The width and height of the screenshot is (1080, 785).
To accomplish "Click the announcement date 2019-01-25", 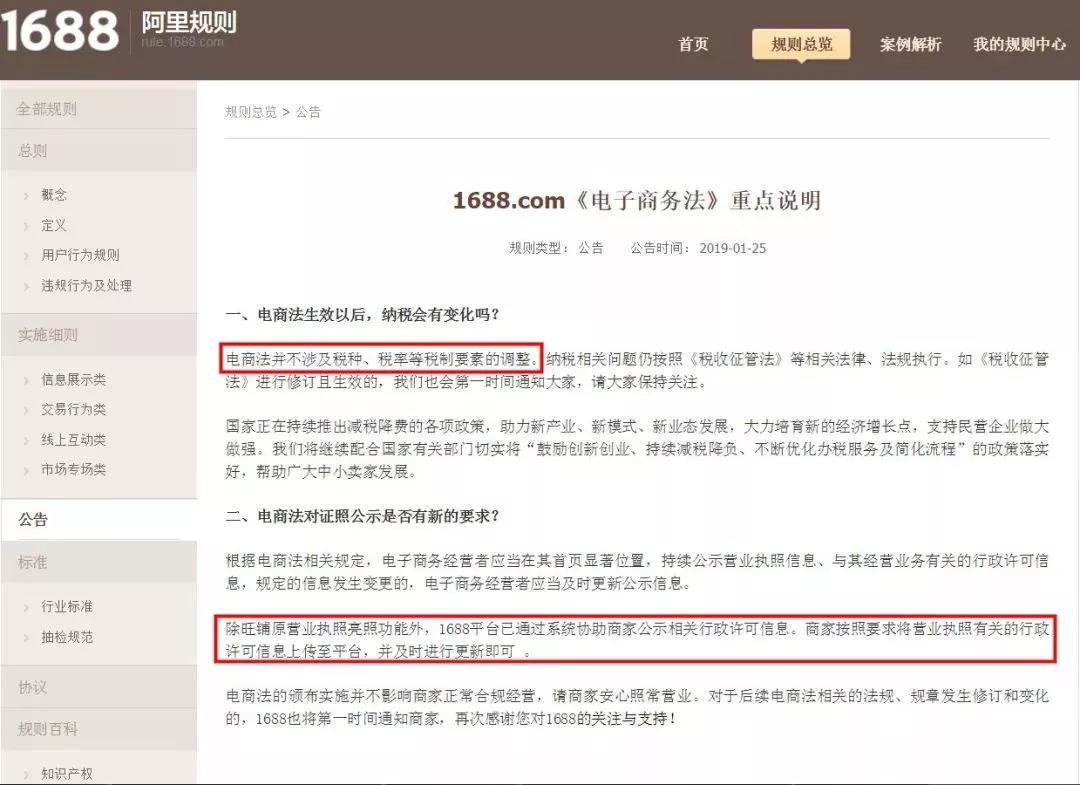I will [x=732, y=249].
